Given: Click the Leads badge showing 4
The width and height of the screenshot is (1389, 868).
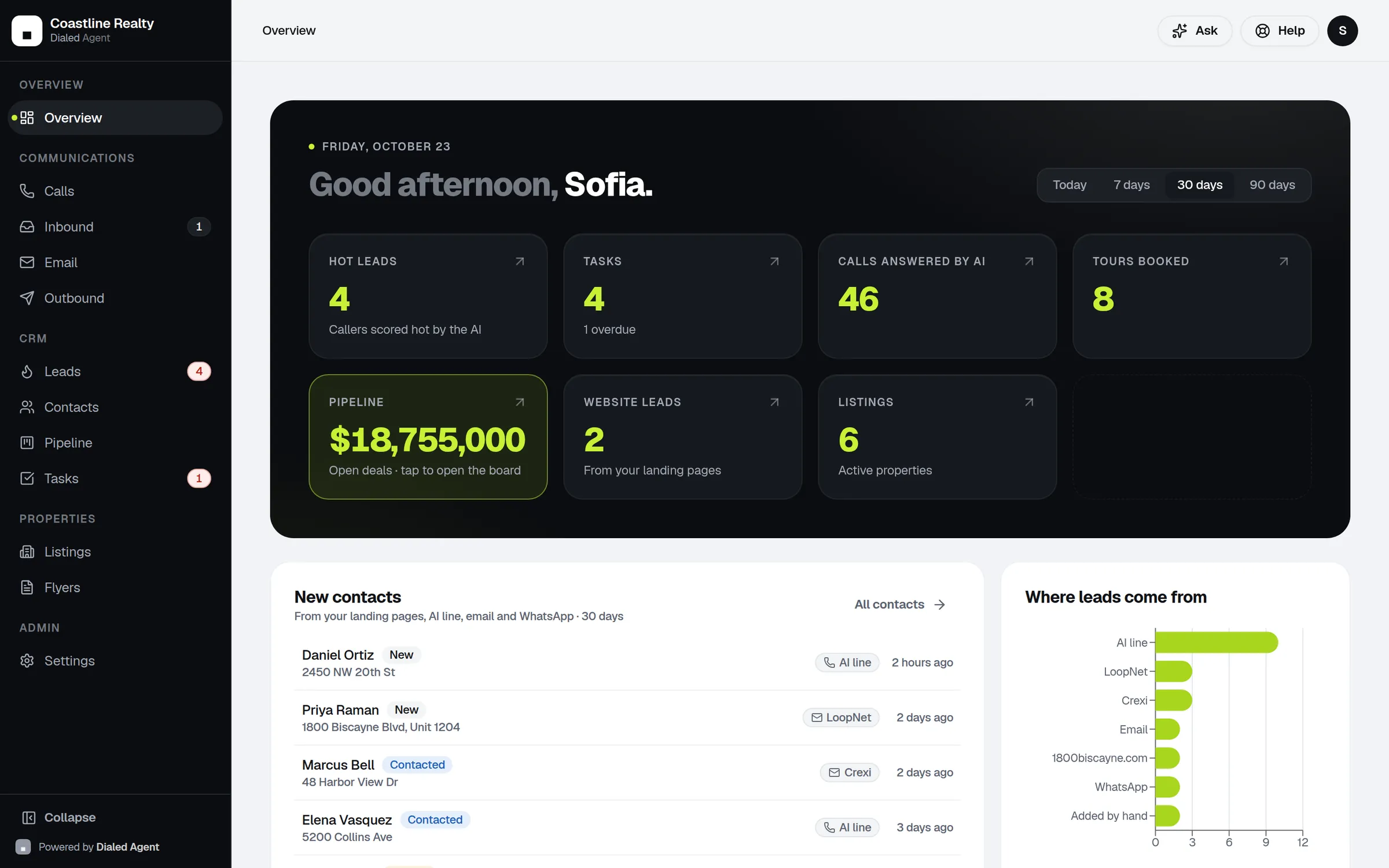Looking at the screenshot, I should coord(199,372).
